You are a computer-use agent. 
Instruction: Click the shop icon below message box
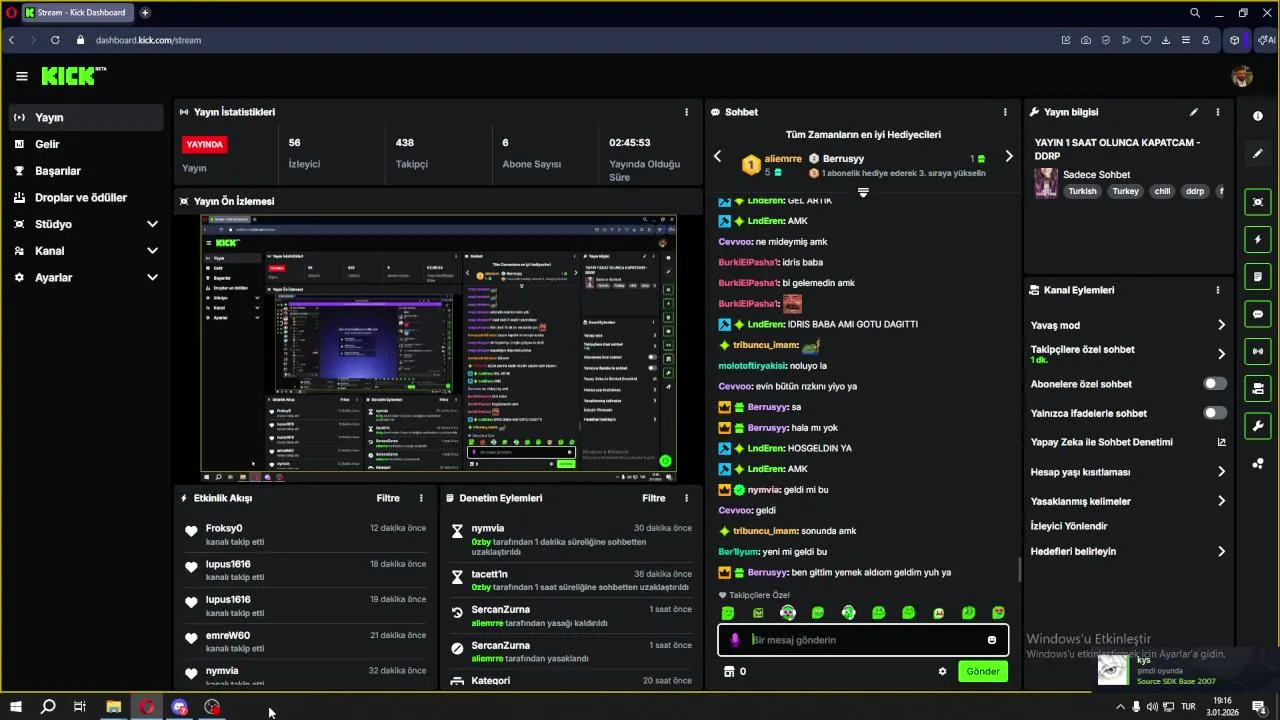tap(729, 672)
